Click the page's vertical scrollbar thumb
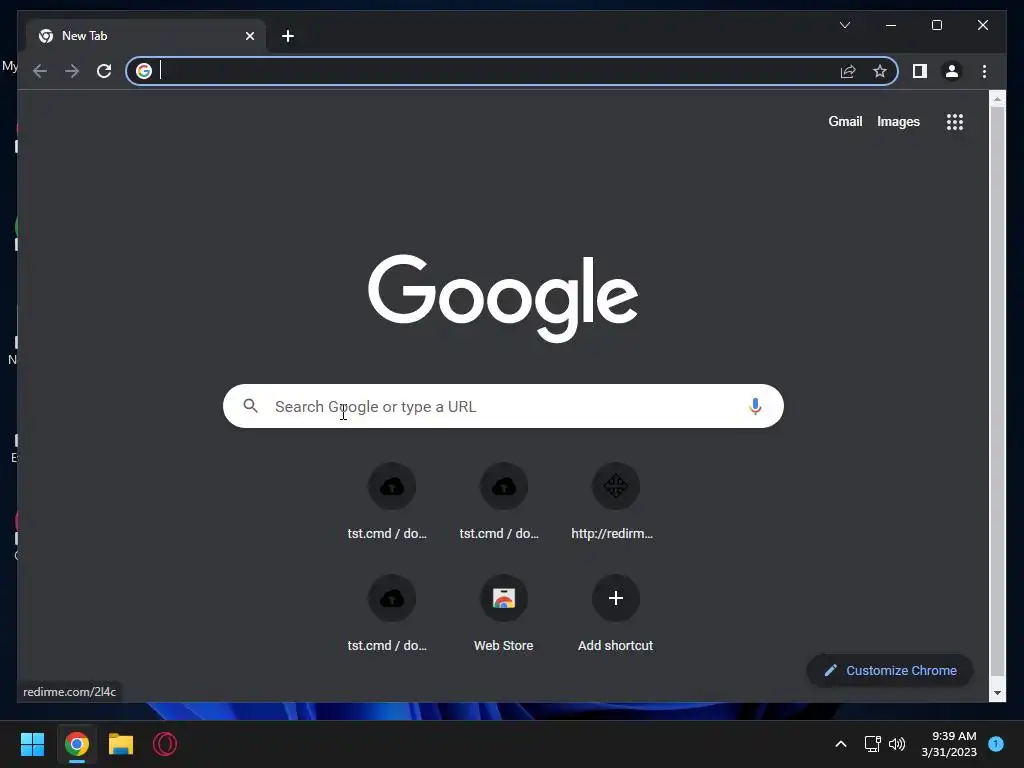The width and height of the screenshot is (1024, 768). (997, 392)
